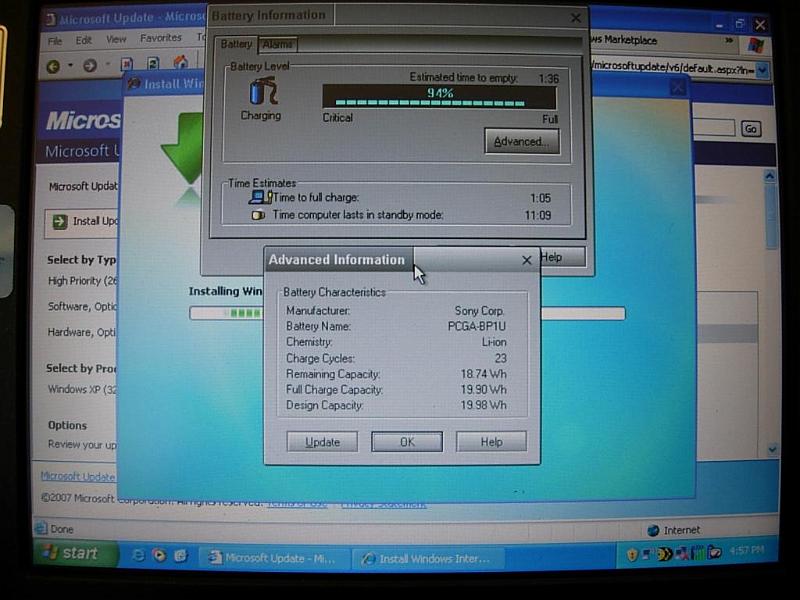Stop page loading in Internet Explorer toolbar

[x=127, y=64]
